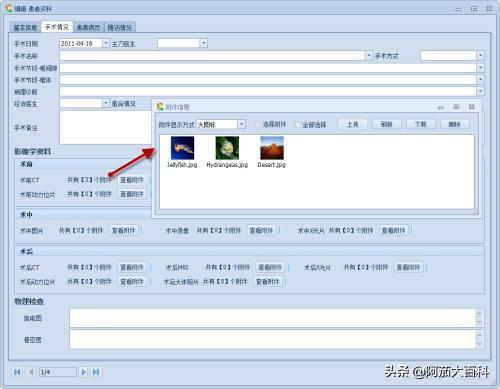
Task: Go to the previous patient record
Action: pos(32,372)
